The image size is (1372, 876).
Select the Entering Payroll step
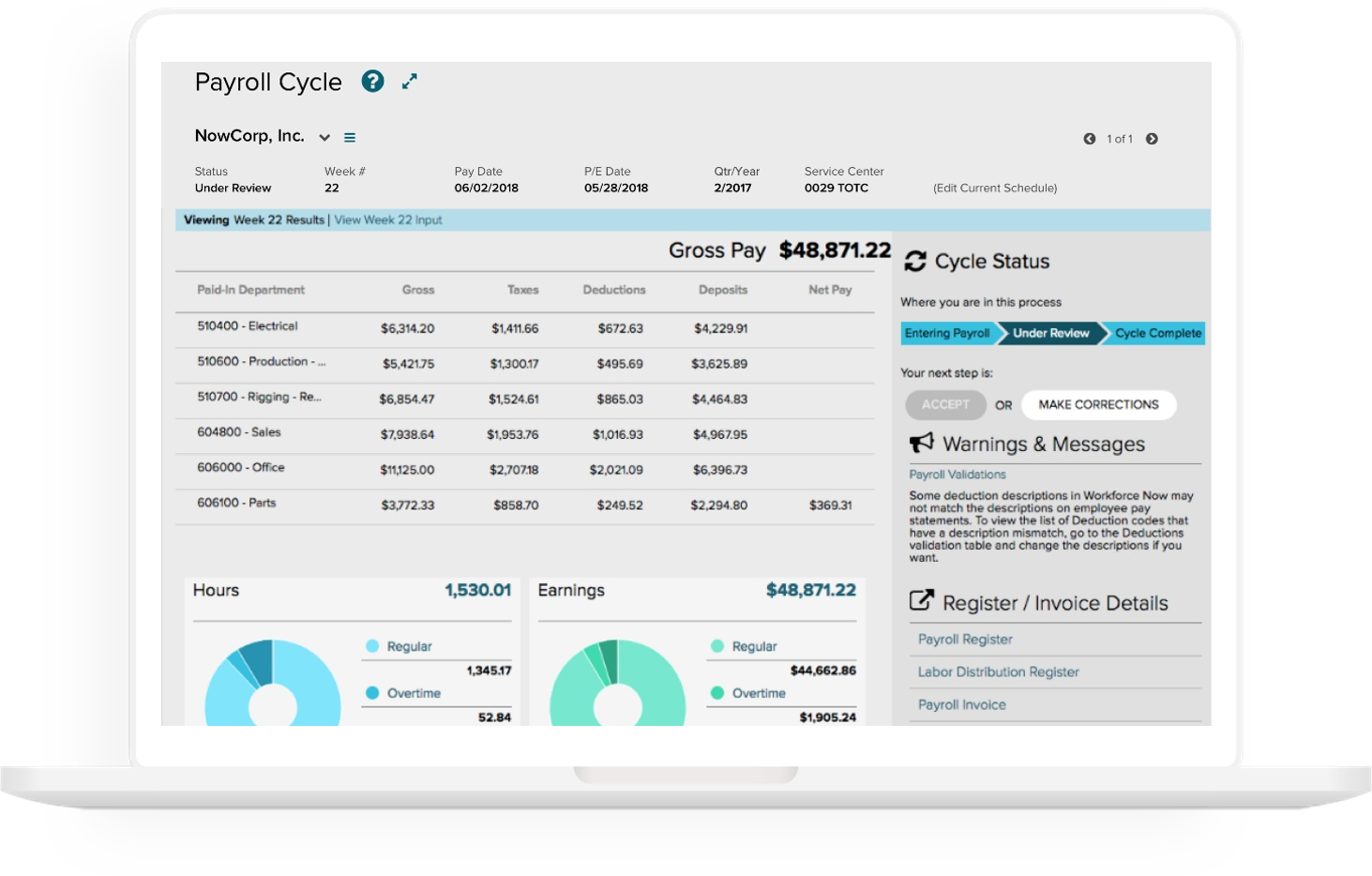point(946,333)
